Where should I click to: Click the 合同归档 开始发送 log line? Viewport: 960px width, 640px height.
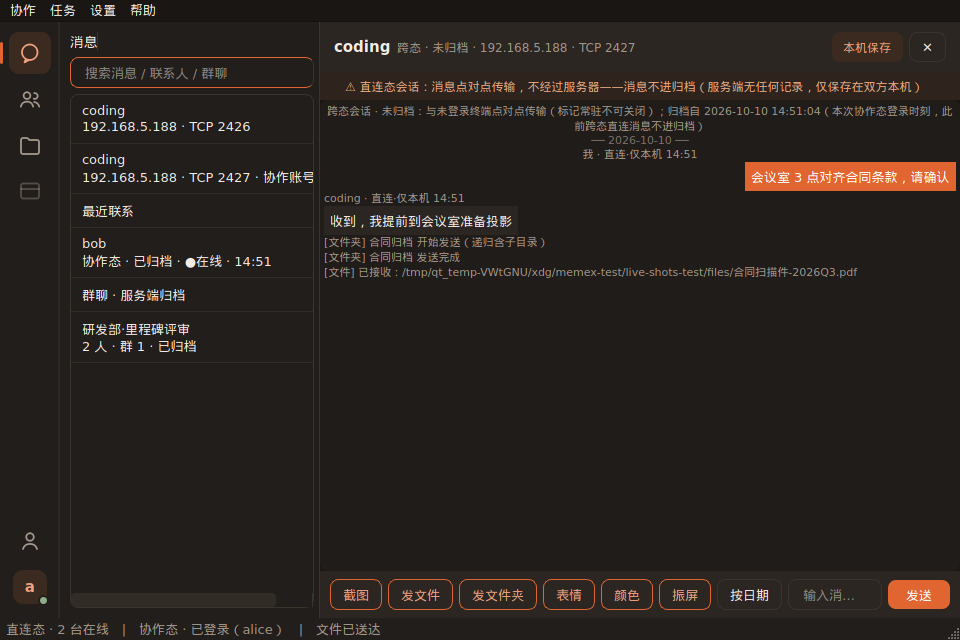(x=435, y=243)
